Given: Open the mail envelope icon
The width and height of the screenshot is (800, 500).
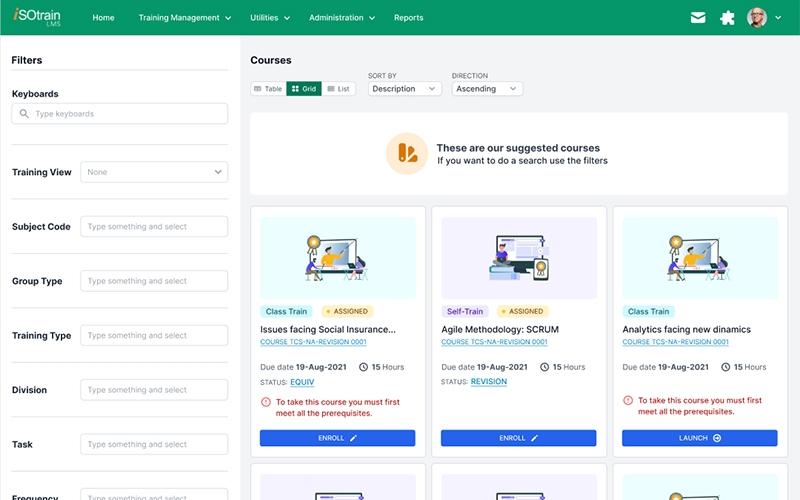Looking at the screenshot, I should (698, 18).
